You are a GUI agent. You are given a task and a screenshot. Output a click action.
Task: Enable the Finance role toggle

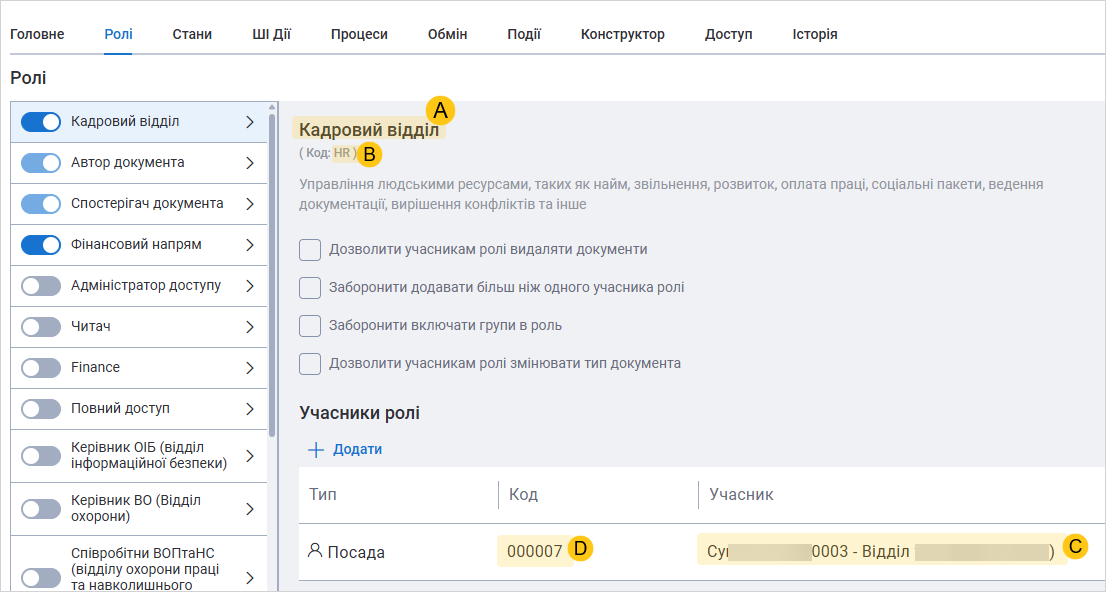coord(41,368)
